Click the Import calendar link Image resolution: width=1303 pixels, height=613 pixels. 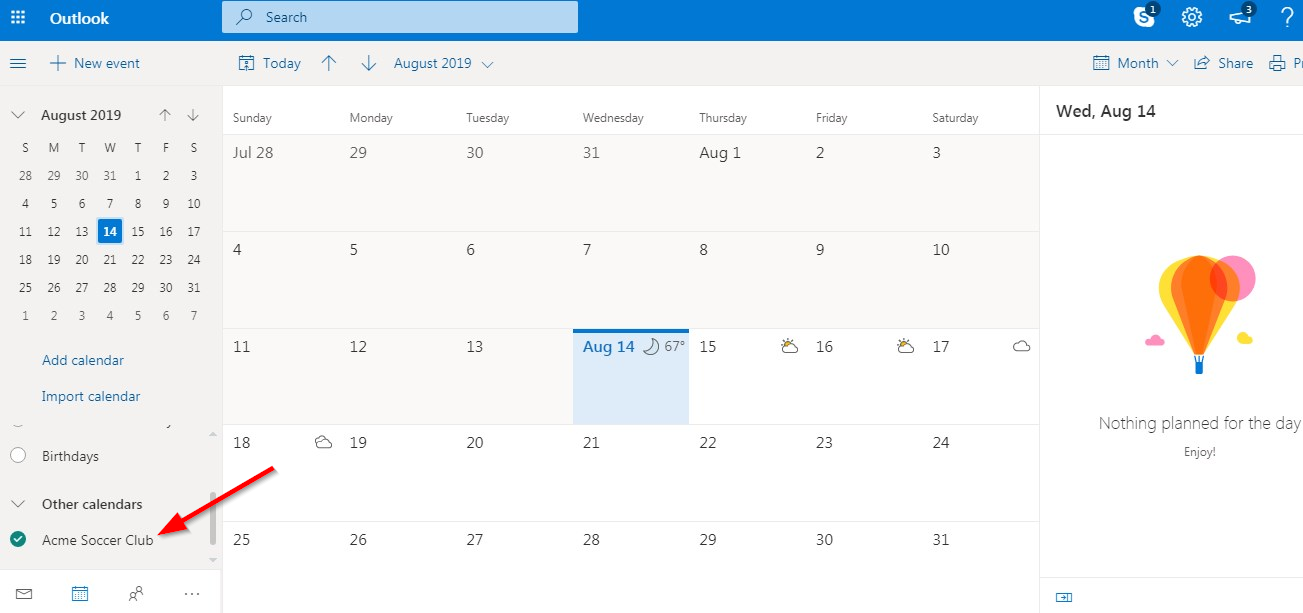[91, 396]
